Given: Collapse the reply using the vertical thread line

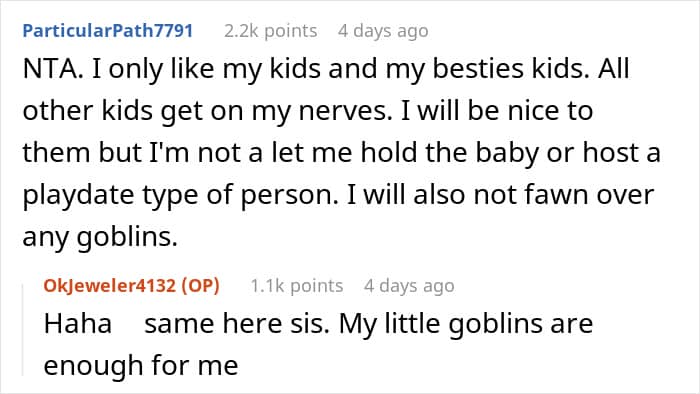Looking at the screenshot, I should click(x=23, y=330).
